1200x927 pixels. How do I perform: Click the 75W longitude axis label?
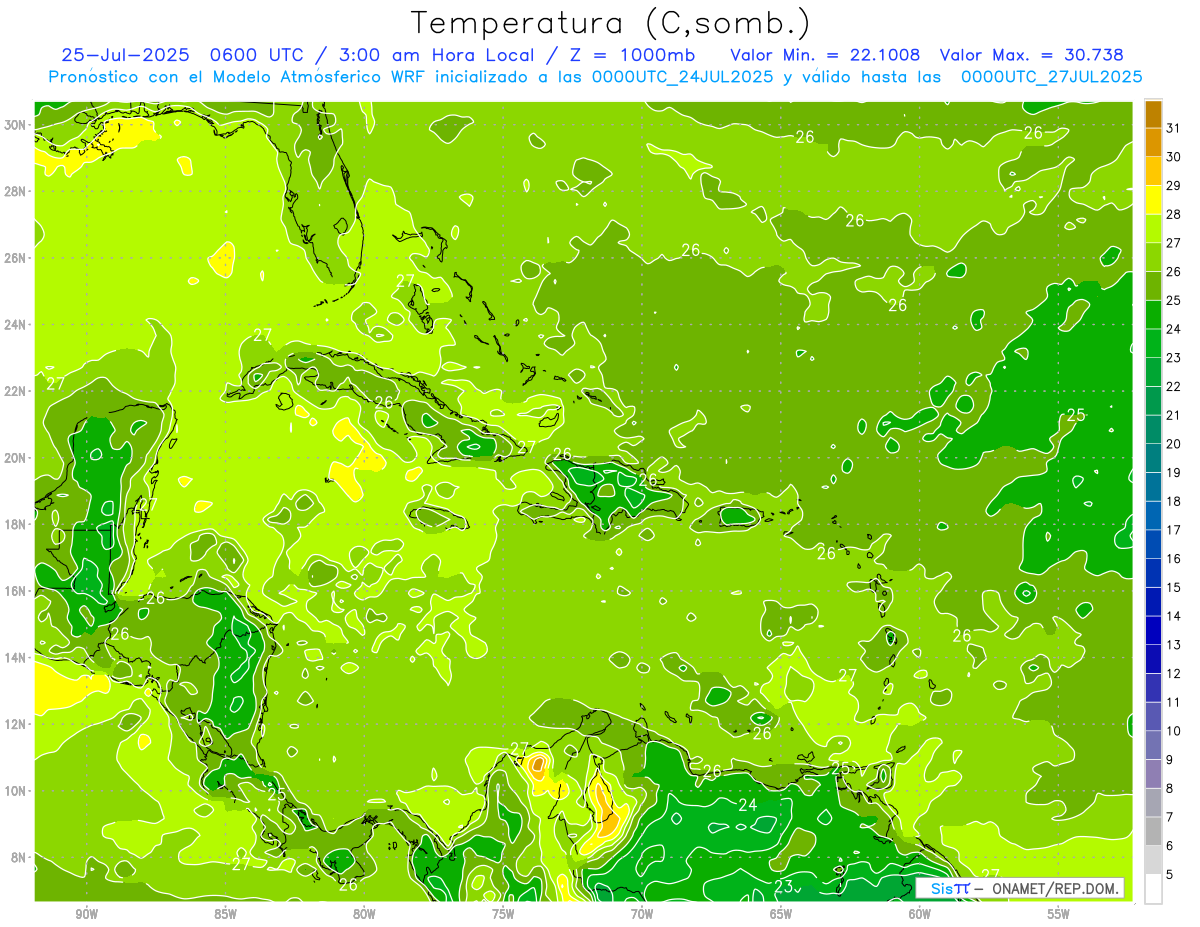(x=503, y=914)
